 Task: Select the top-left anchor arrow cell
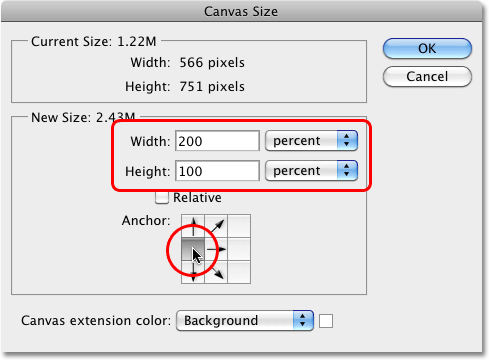pos(193,226)
